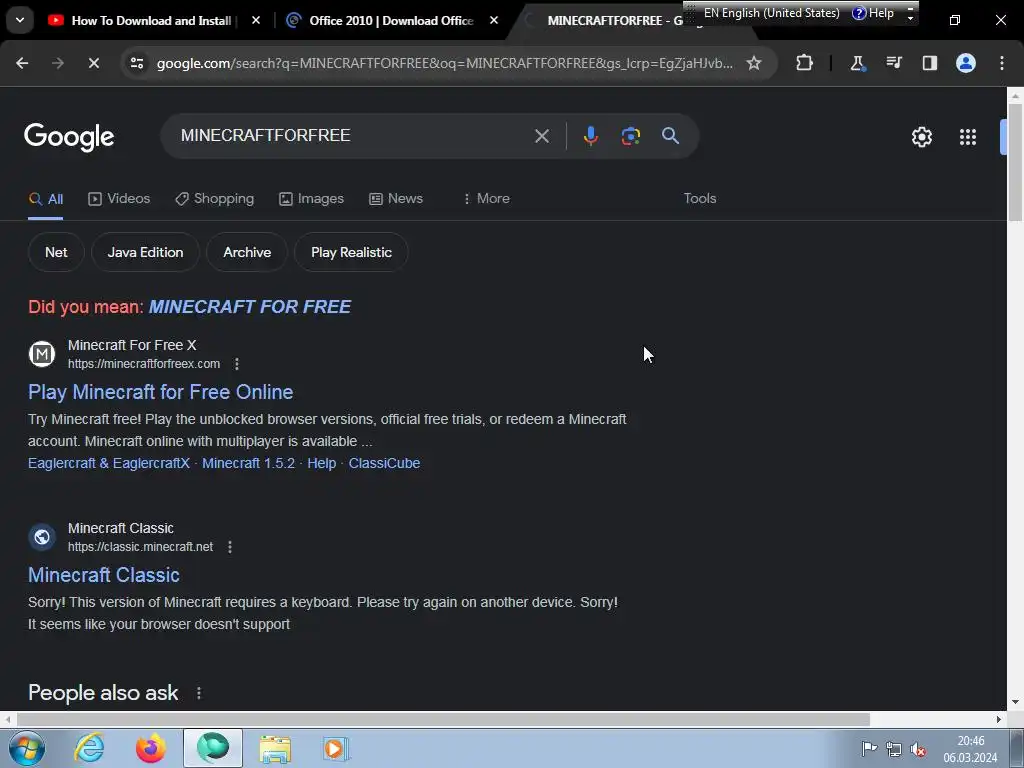Open the Chrome three-dot menu
This screenshot has height=768, width=1024.
click(1002, 63)
